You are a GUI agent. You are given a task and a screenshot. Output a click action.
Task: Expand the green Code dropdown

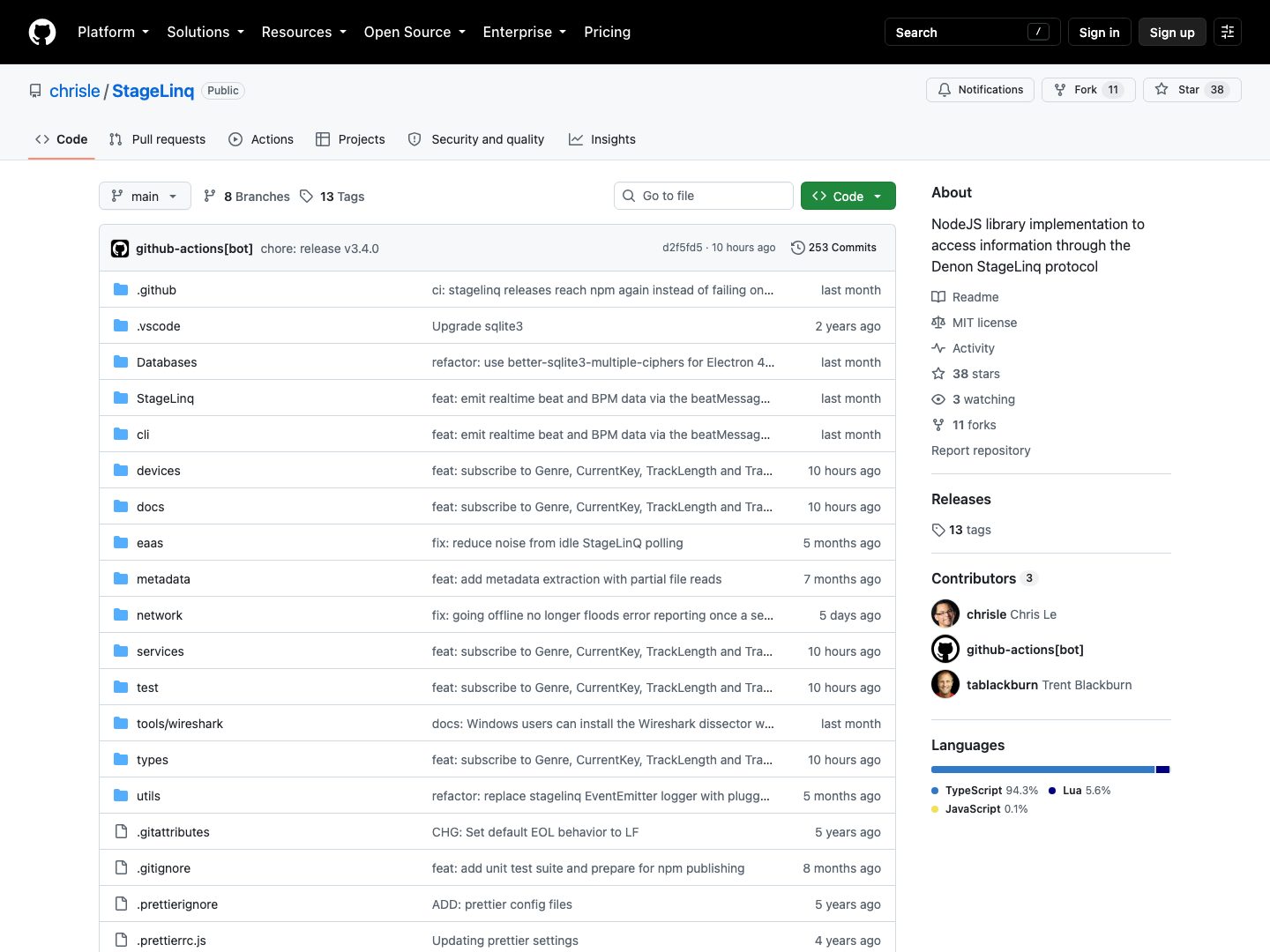click(x=848, y=196)
